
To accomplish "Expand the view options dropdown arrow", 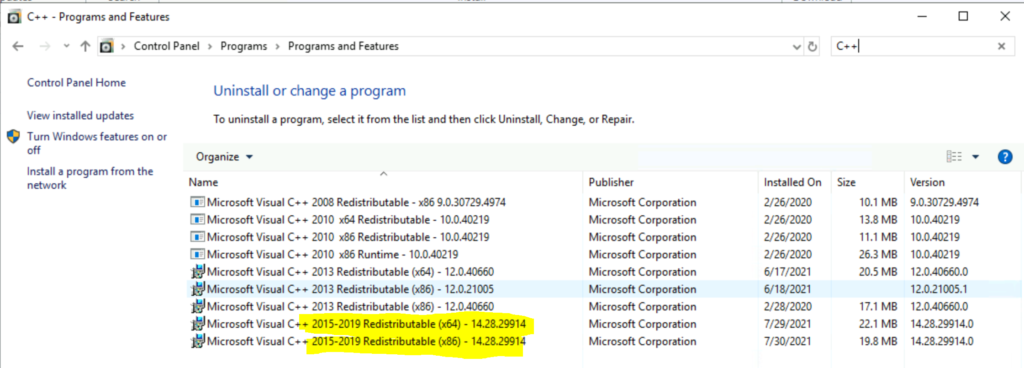I will (976, 157).
